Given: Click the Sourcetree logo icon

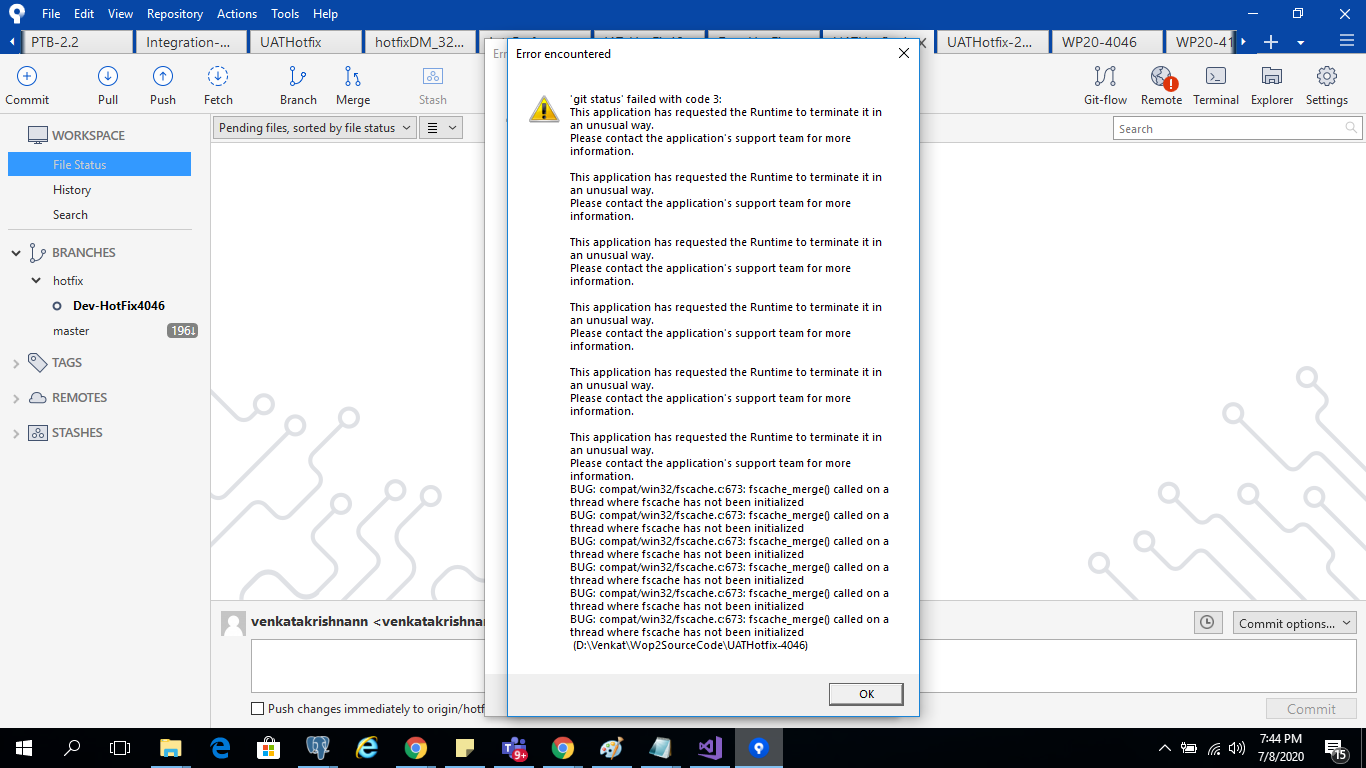Looking at the screenshot, I should coord(16,13).
